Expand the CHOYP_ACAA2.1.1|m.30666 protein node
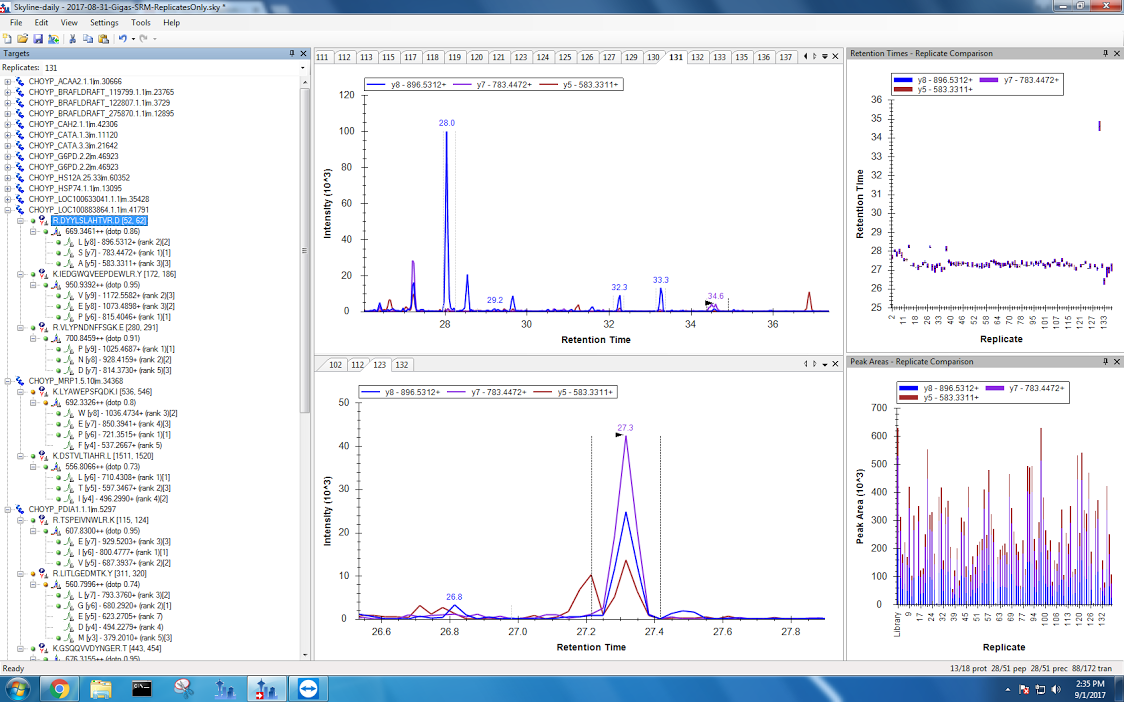The image size is (1124, 702). (x=9, y=82)
